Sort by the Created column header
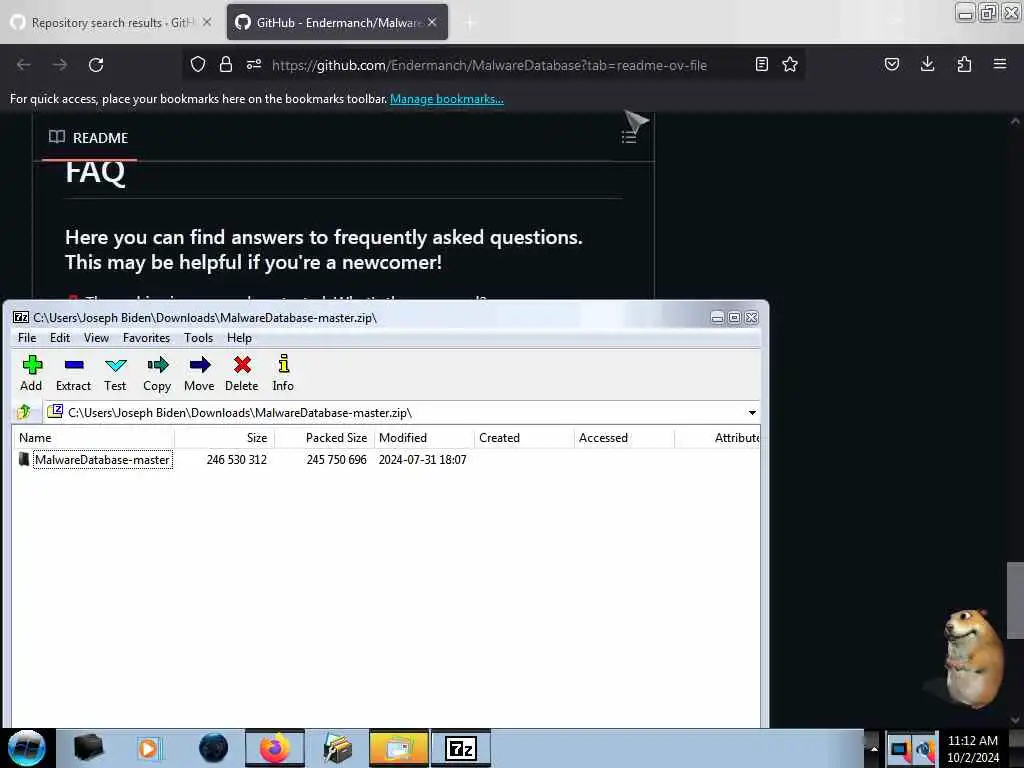 tap(524, 438)
